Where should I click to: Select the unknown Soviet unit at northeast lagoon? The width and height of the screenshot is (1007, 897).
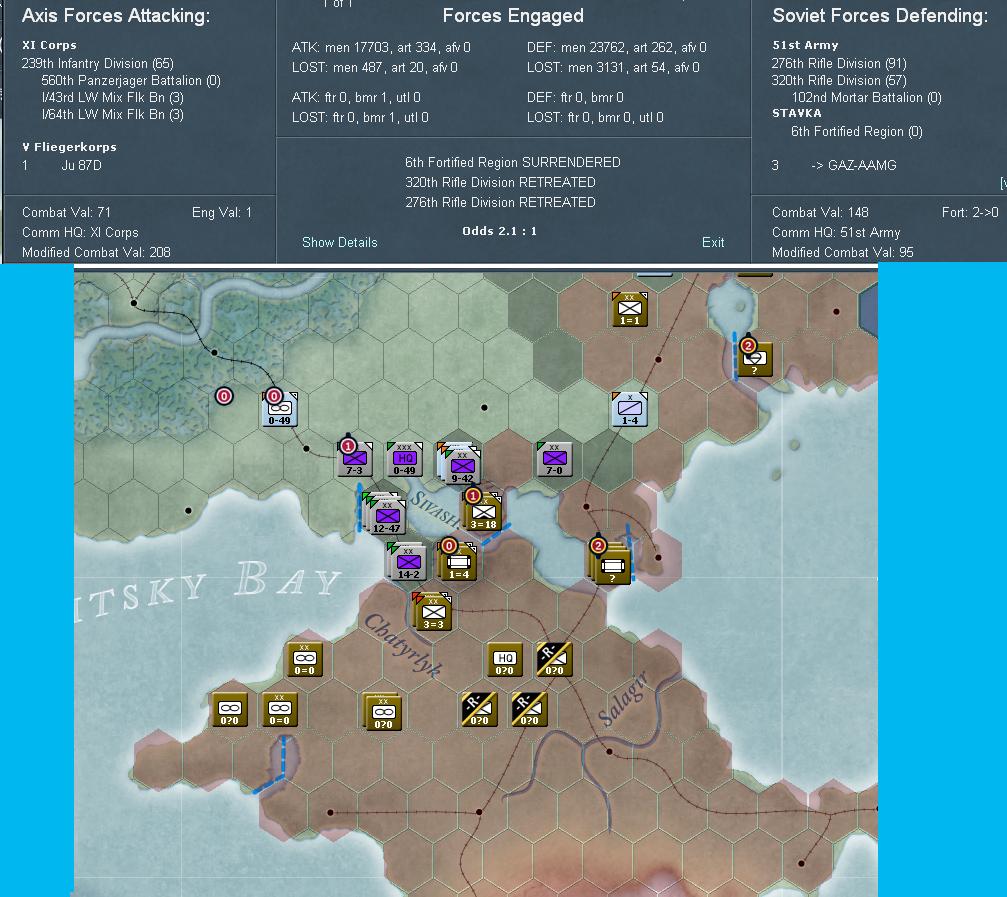click(755, 359)
